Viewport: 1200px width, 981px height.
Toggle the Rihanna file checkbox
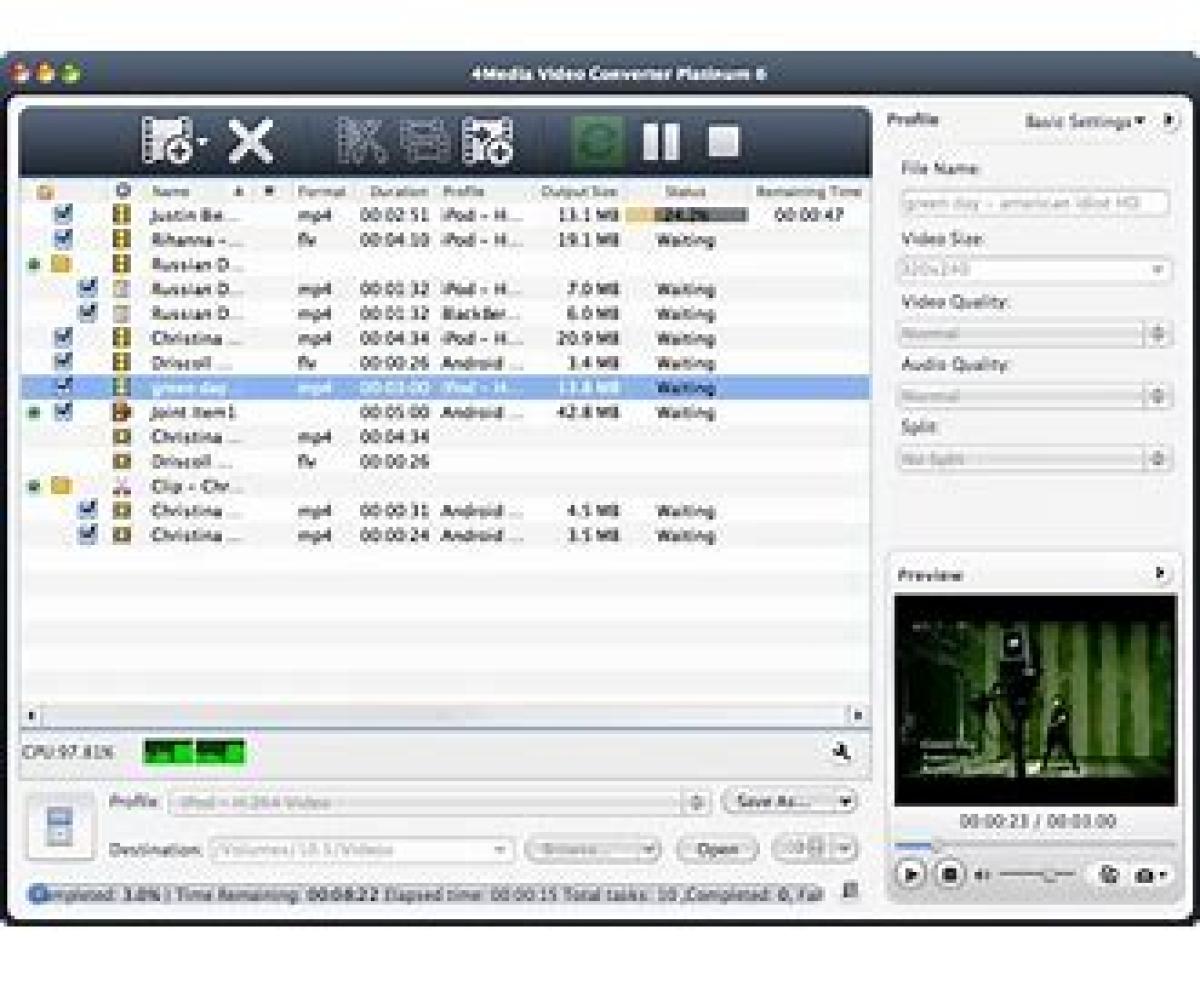pos(63,240)
